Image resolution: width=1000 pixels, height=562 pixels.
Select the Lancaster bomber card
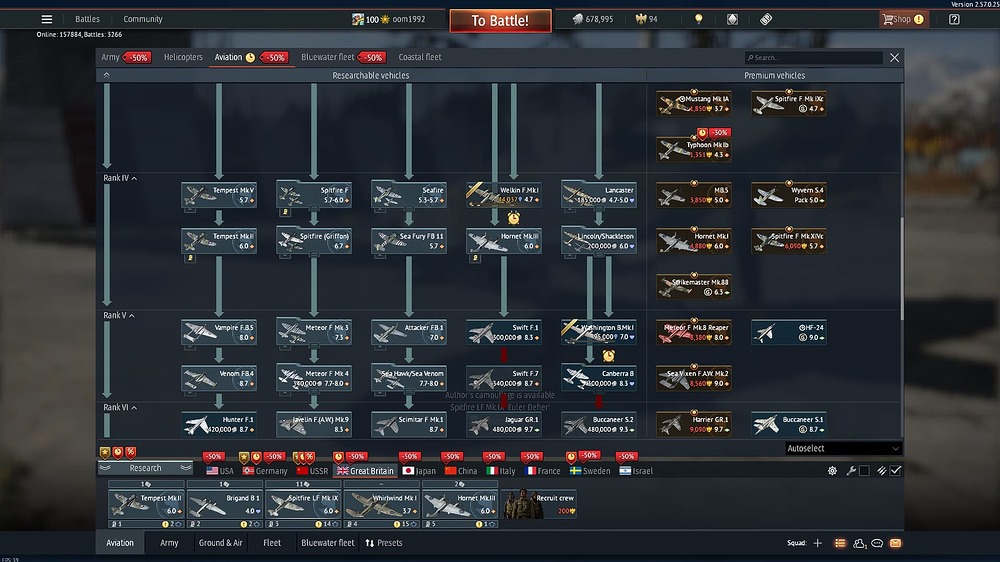(599, 195)
